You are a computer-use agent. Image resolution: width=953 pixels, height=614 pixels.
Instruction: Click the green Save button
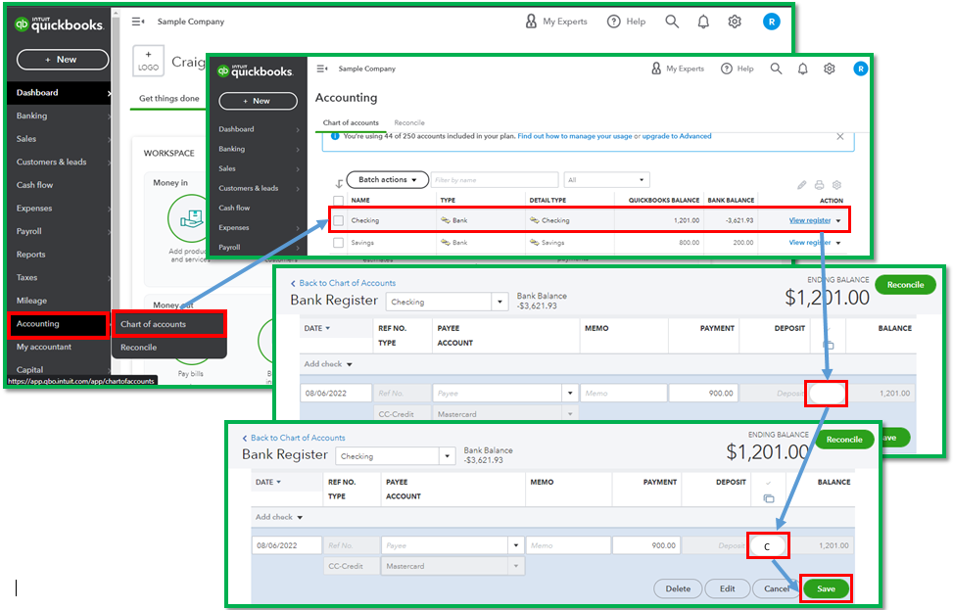[x=826, y=588]
